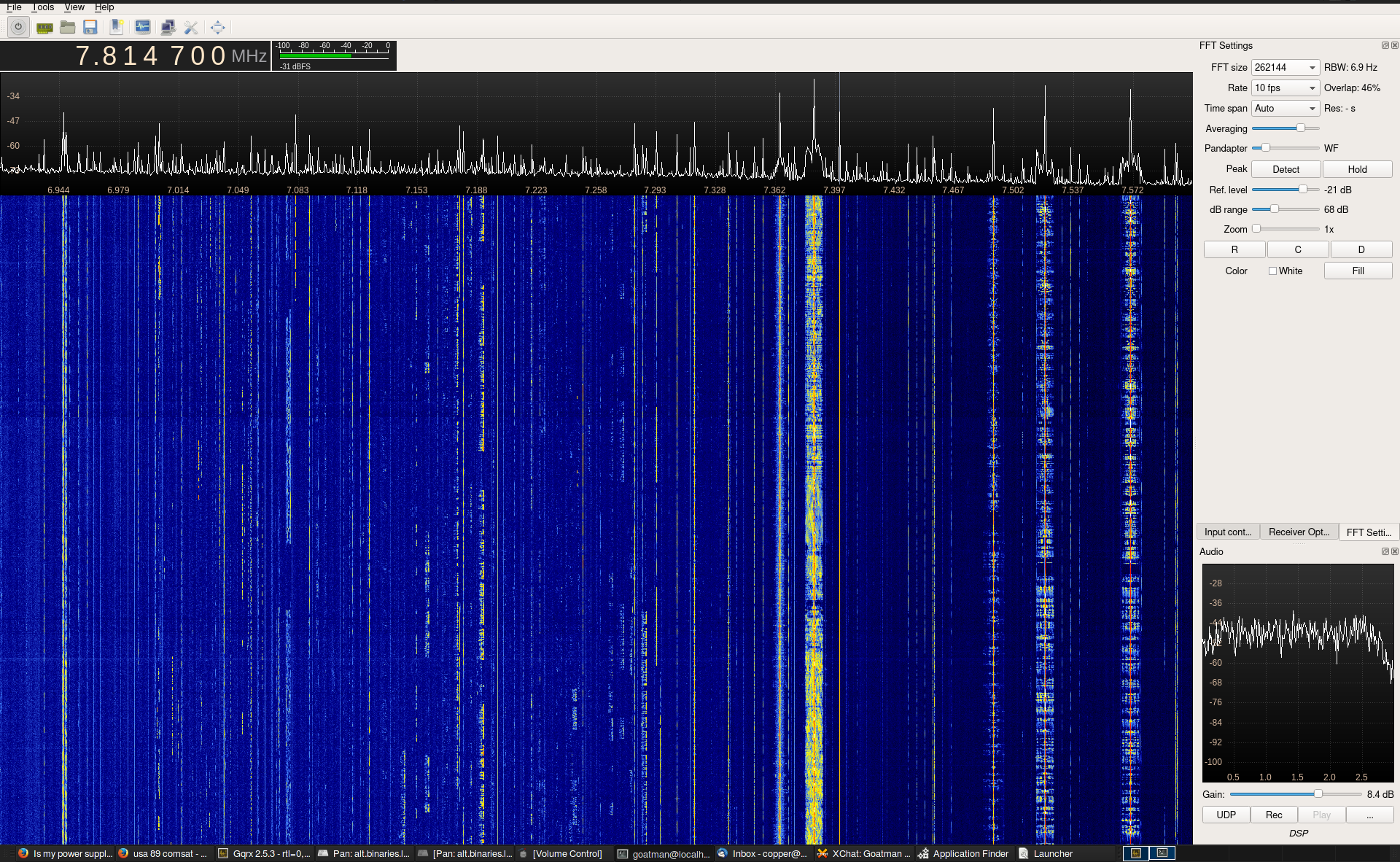Undock the FFT Settings panel
The image size is (1400, 862).
coord(1385,45)
